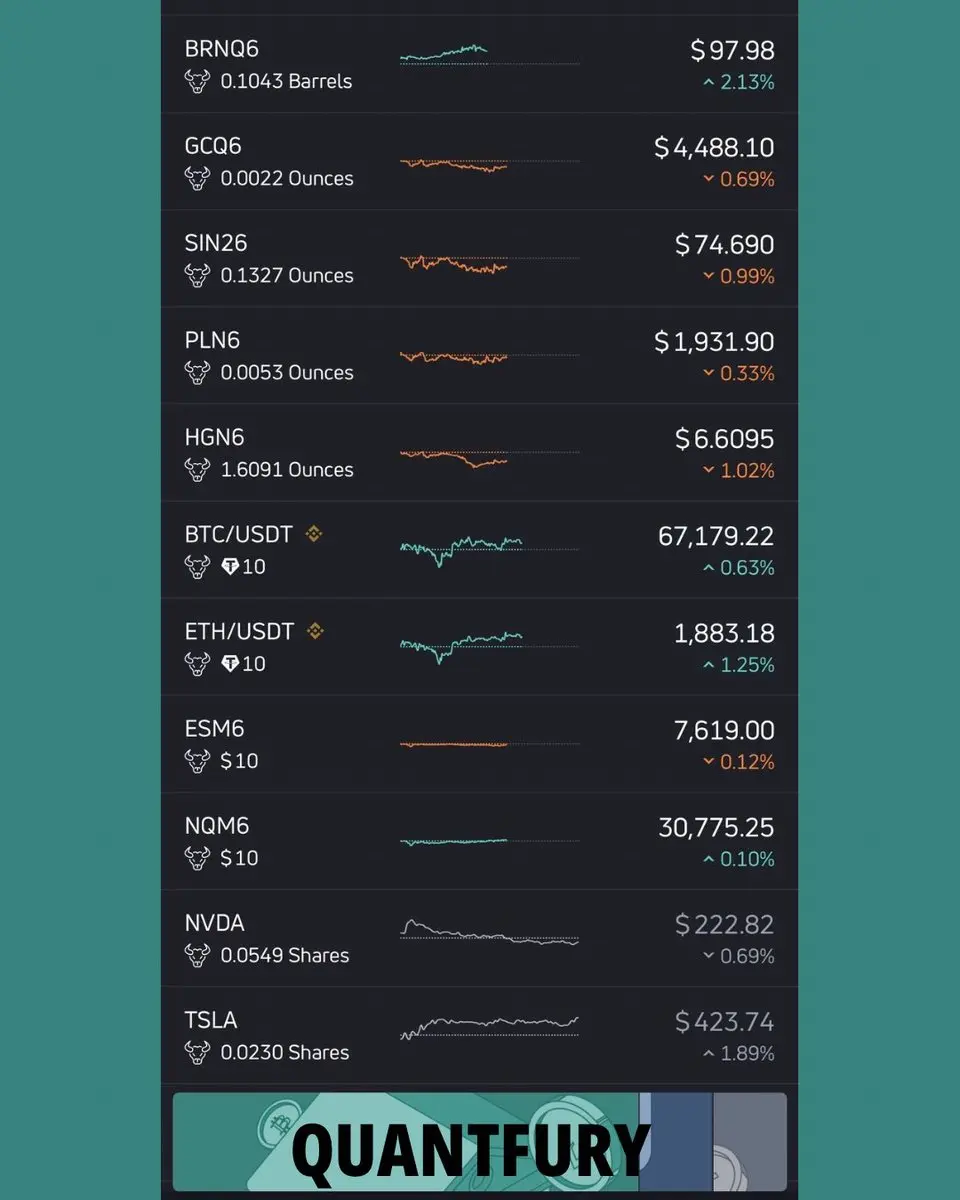Click the bull icon under HGN6
960x1200 pixels.
(x=197, y=469)
